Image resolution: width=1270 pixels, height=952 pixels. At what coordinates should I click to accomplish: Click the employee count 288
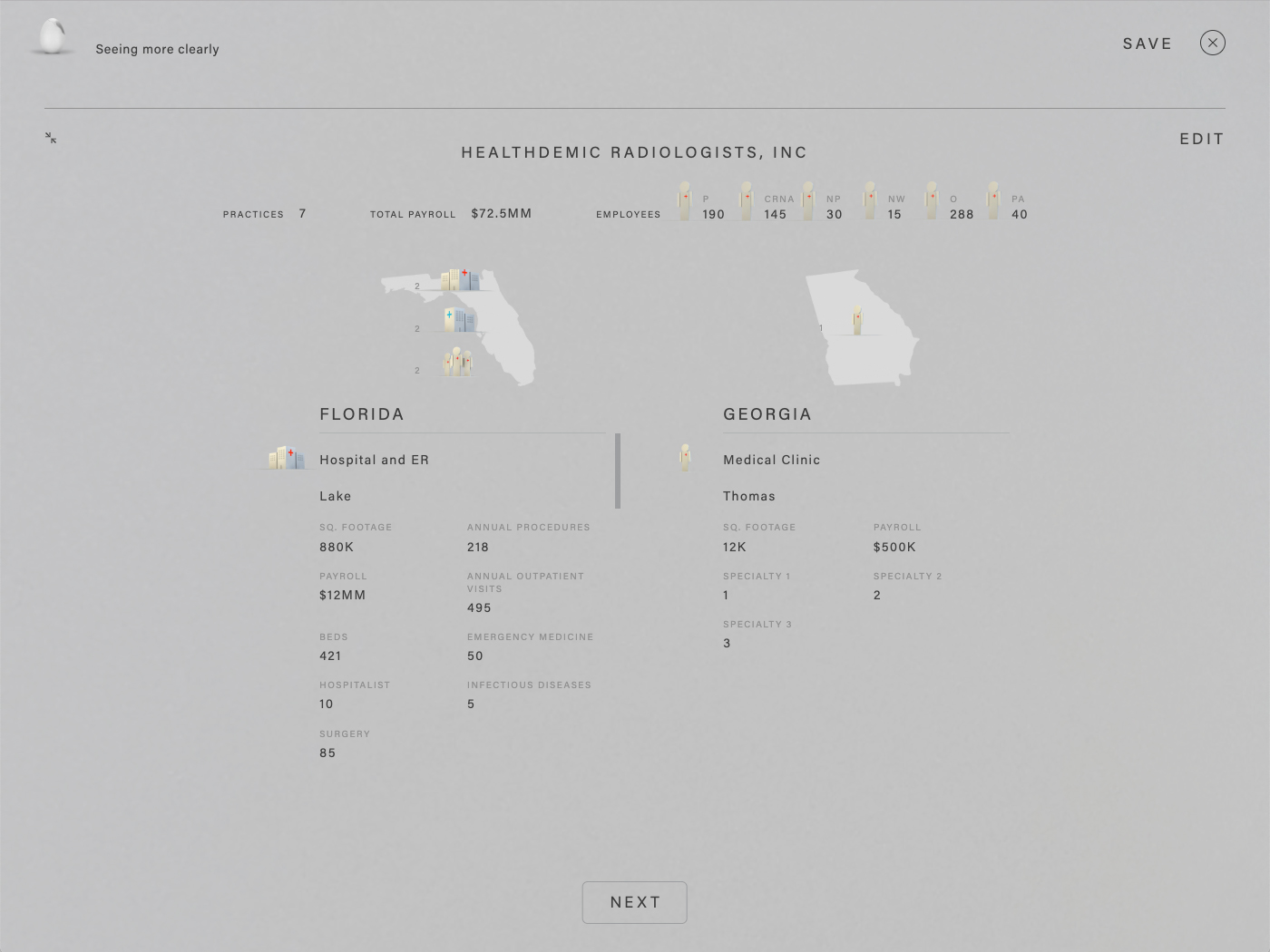click(962, 214)
